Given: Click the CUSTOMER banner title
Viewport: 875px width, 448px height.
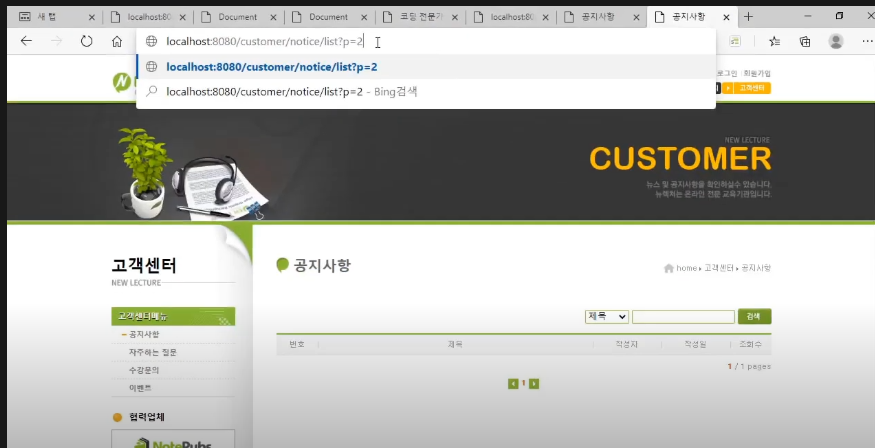Looking at the screenshot, I should tap(680, 158).
